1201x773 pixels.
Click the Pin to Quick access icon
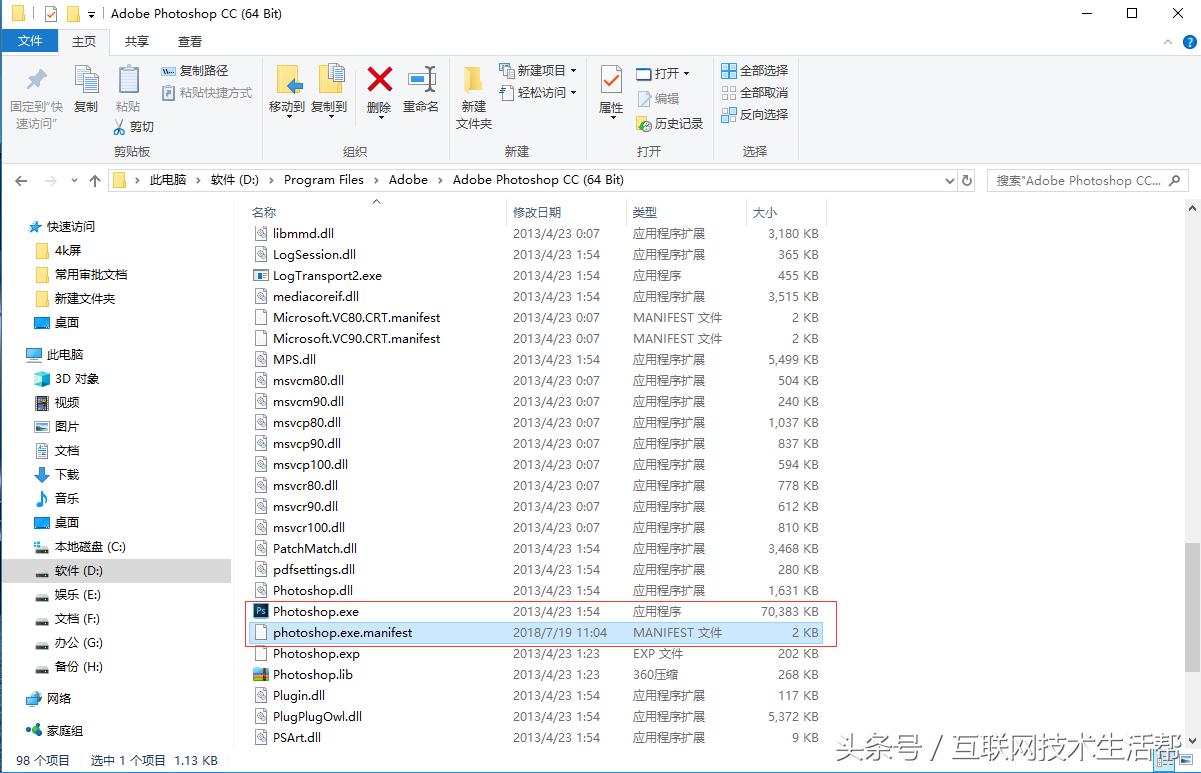coord(37,80)
